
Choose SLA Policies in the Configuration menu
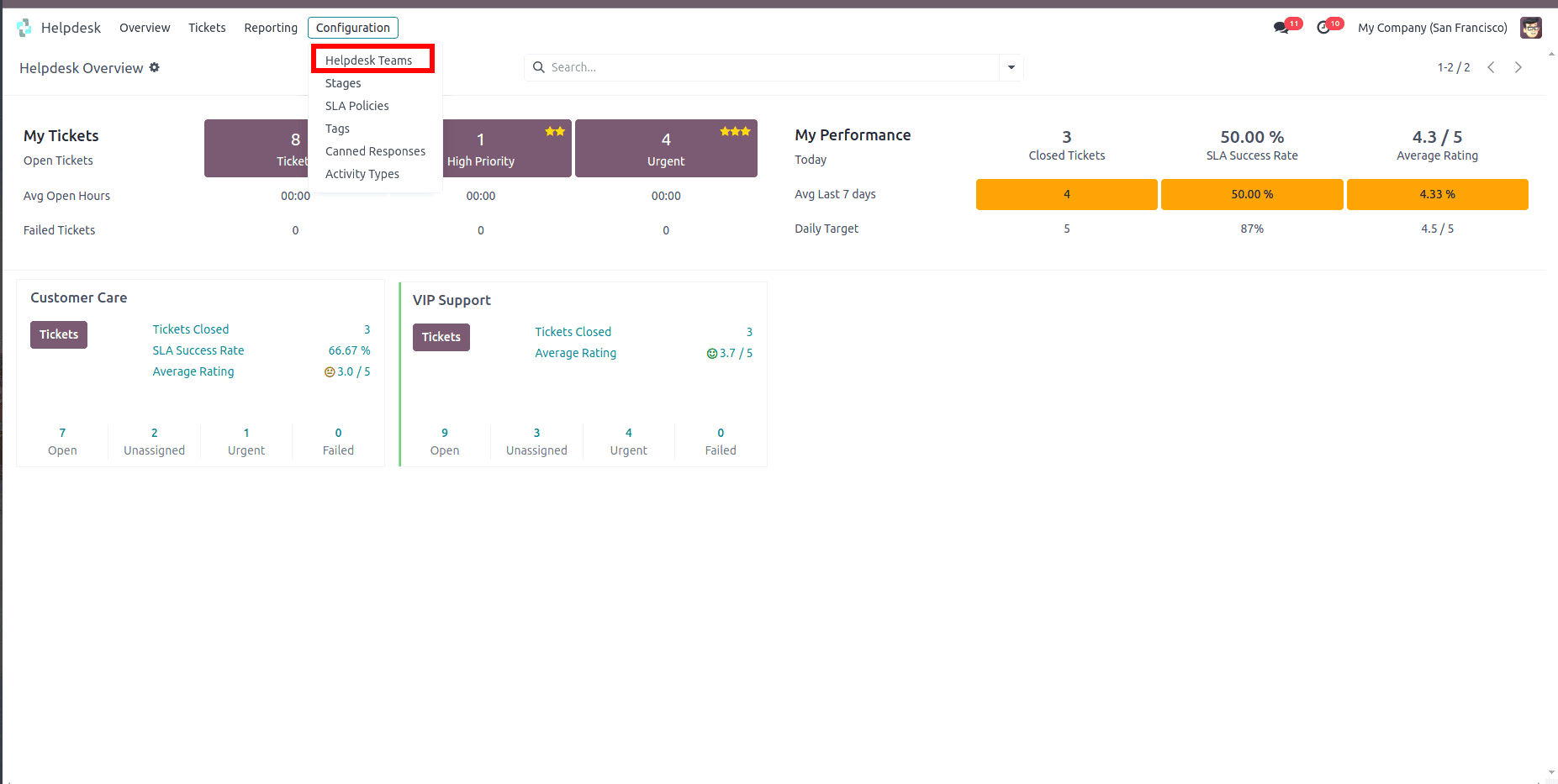[x=356, y=106]
